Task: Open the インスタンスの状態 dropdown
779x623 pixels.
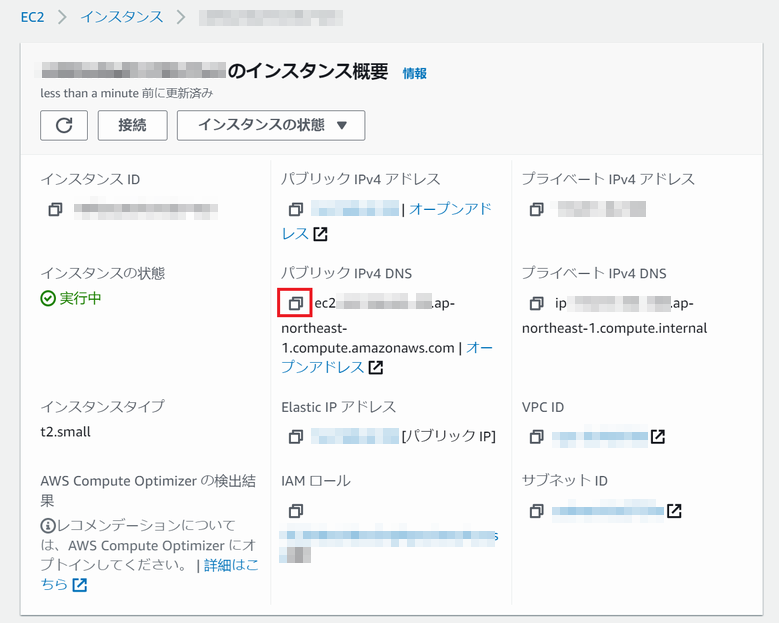Action: [x=271, y=125]
